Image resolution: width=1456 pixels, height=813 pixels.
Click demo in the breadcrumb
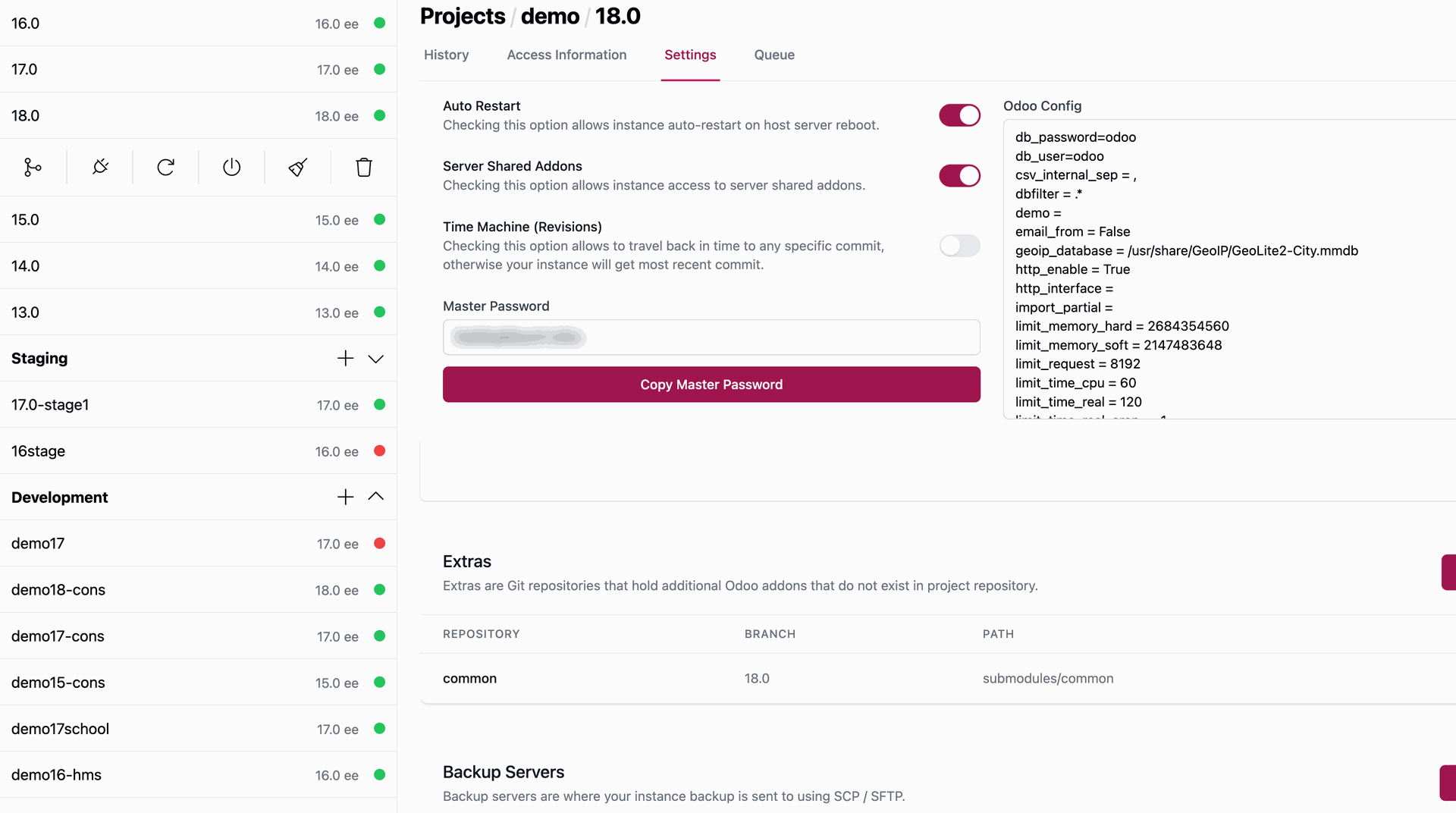550,16
